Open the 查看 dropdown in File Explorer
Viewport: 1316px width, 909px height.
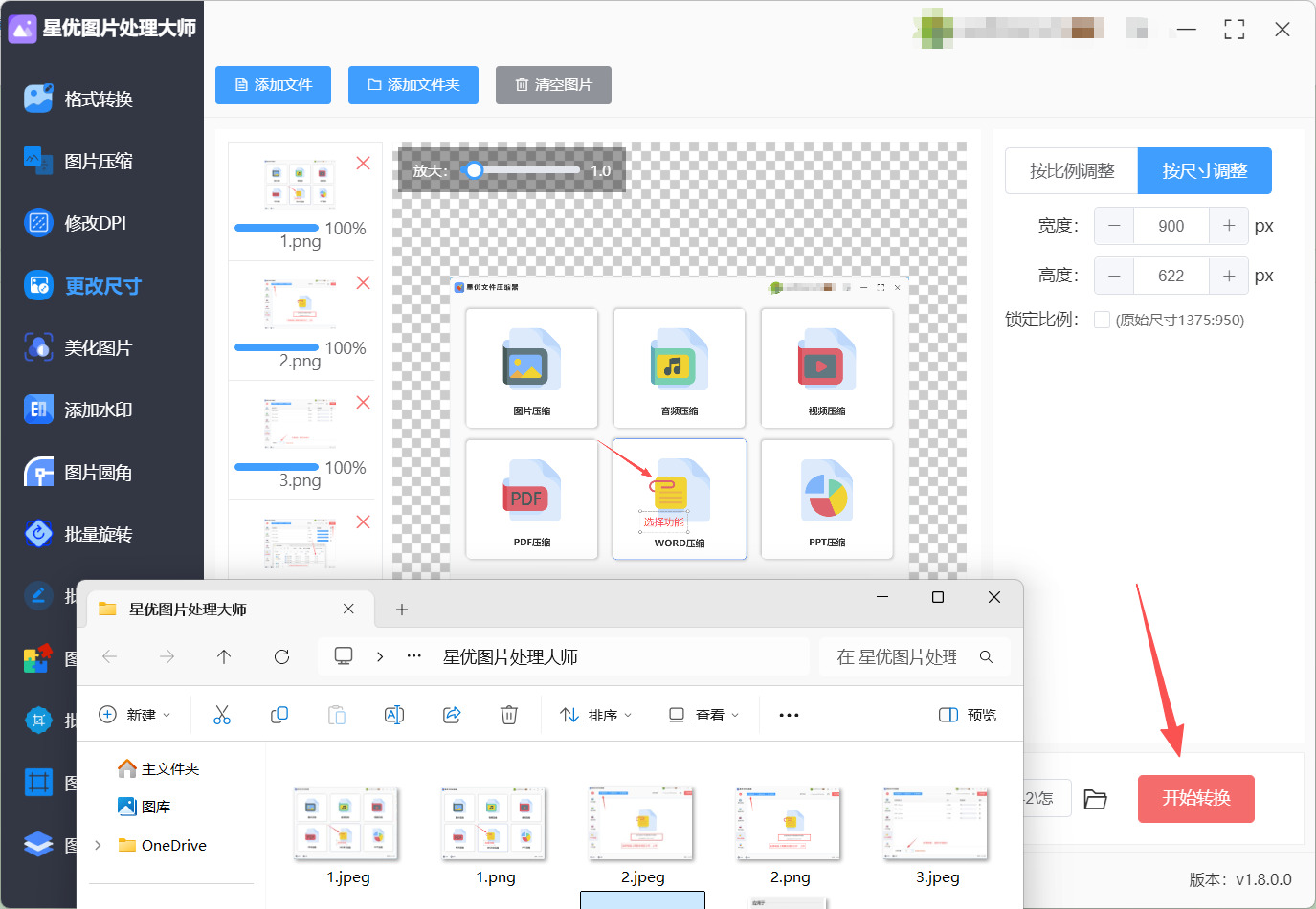pyautogui.click(x=703, y=715)
